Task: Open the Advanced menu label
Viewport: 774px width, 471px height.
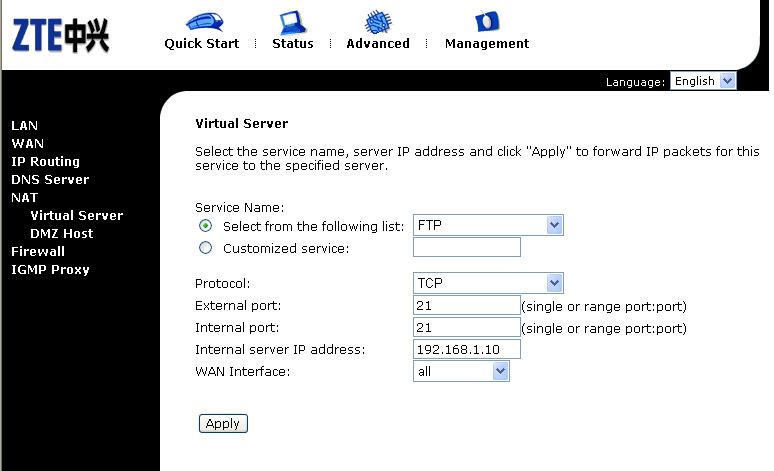Action: (378, 43)
